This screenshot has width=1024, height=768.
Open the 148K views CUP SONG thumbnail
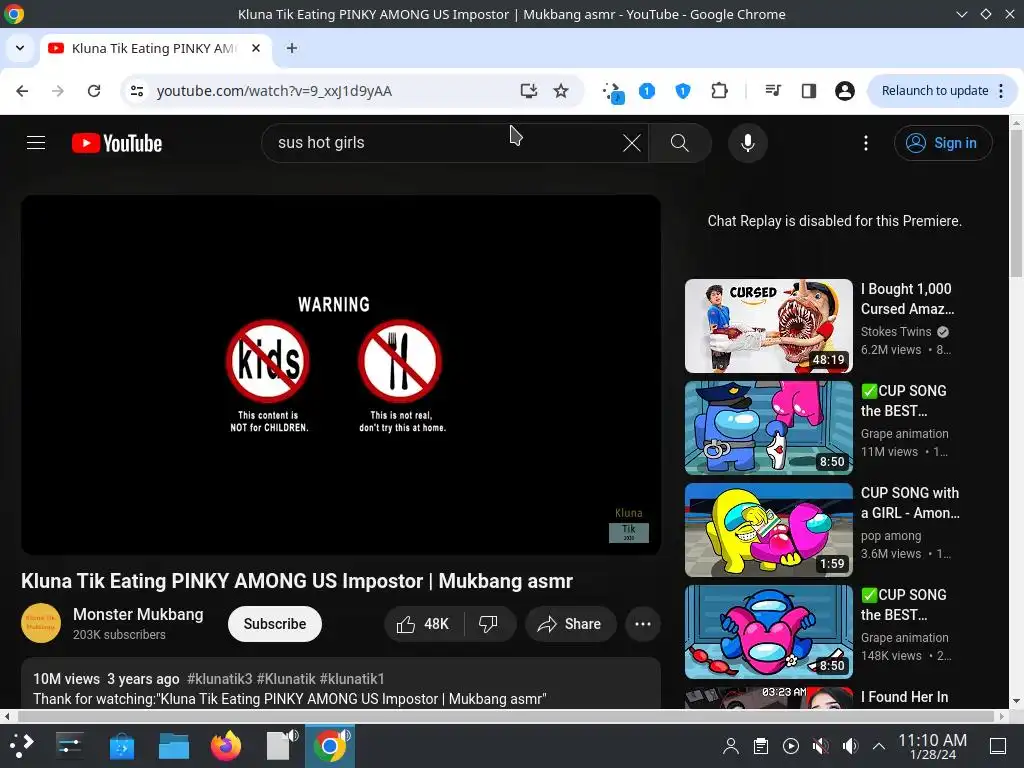click(769, 632)
